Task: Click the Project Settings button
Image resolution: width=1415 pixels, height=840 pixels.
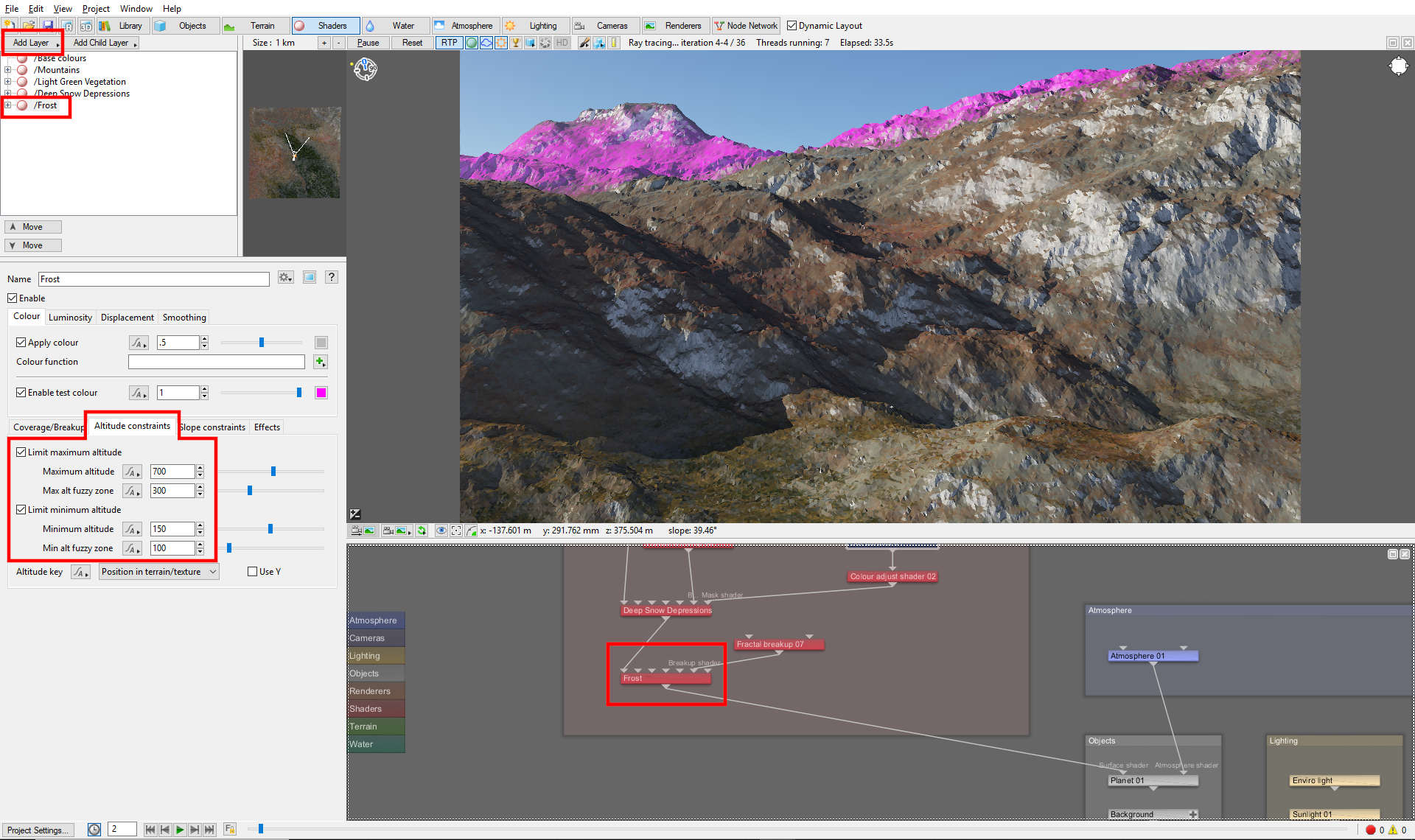Action: pyautogui.click(x=38, y=830)
